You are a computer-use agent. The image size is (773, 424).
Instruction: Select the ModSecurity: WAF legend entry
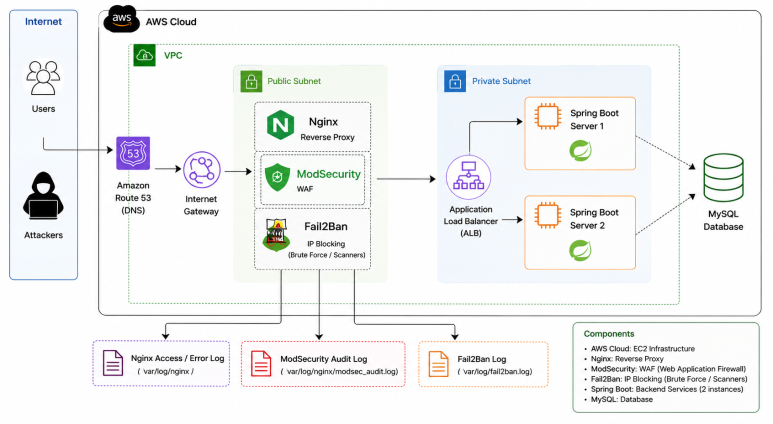[668, 369]
